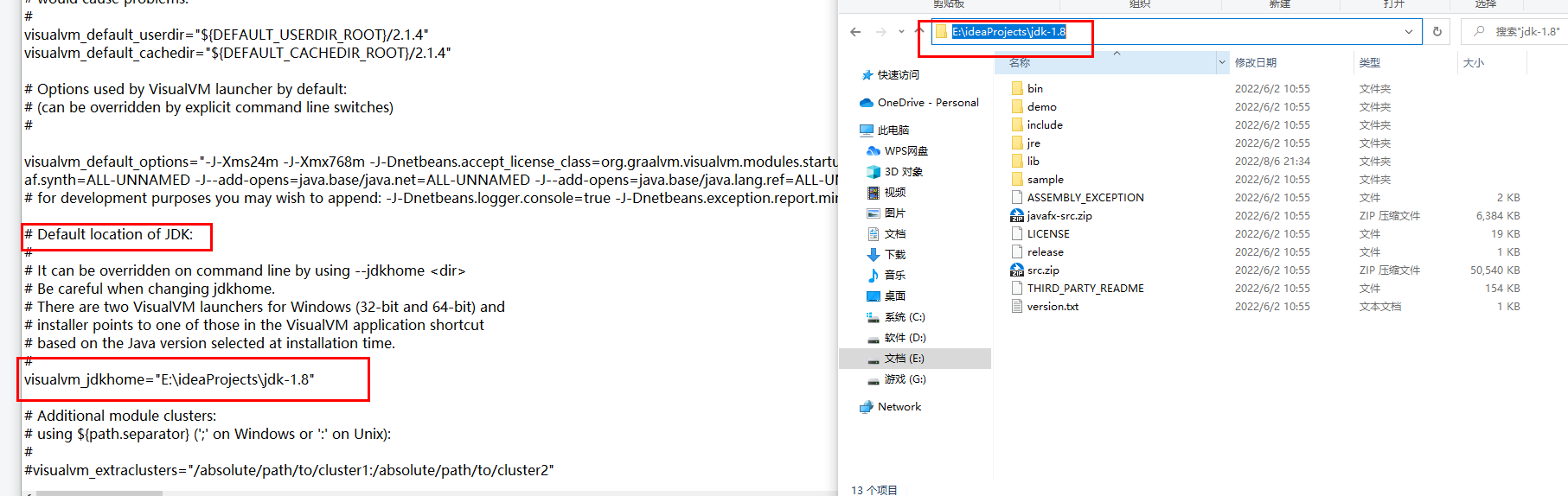The height and width of the screenshot is (496, 1568).
Task: Click '# Default location of JDK:' comment
Action: click(109, 234)
